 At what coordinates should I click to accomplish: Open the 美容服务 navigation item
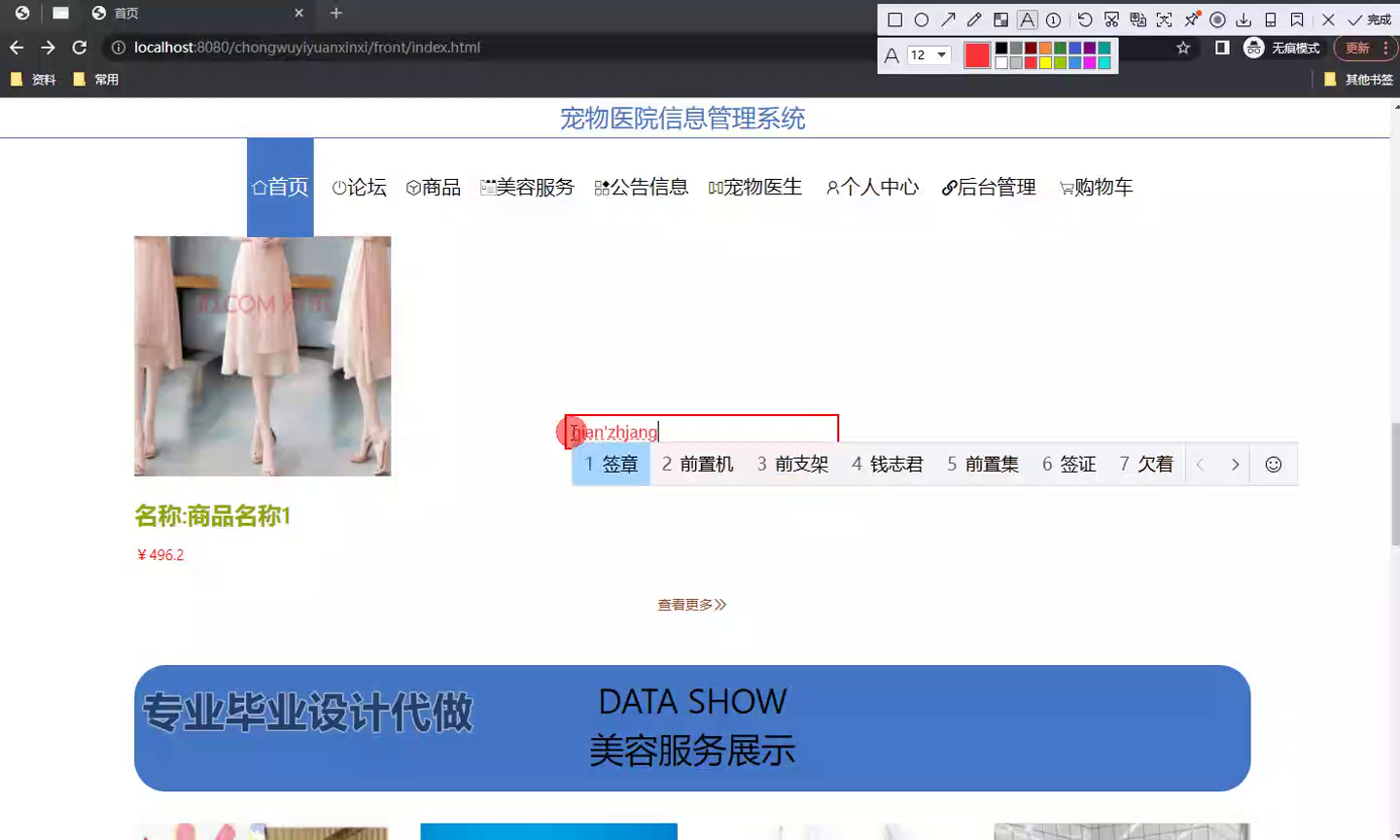click(x=528, y=187)
